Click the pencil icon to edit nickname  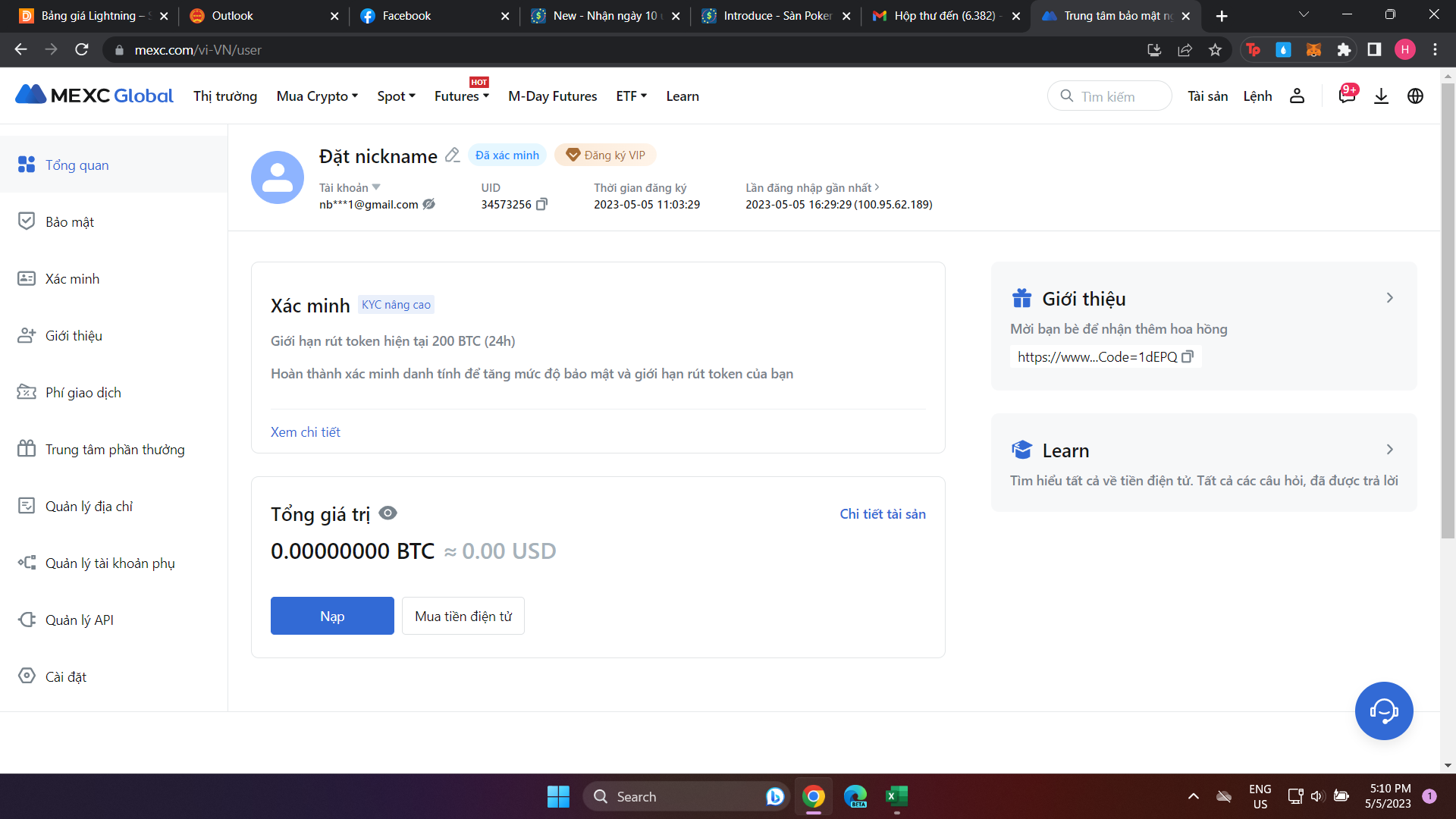click(x=452, y=155)
